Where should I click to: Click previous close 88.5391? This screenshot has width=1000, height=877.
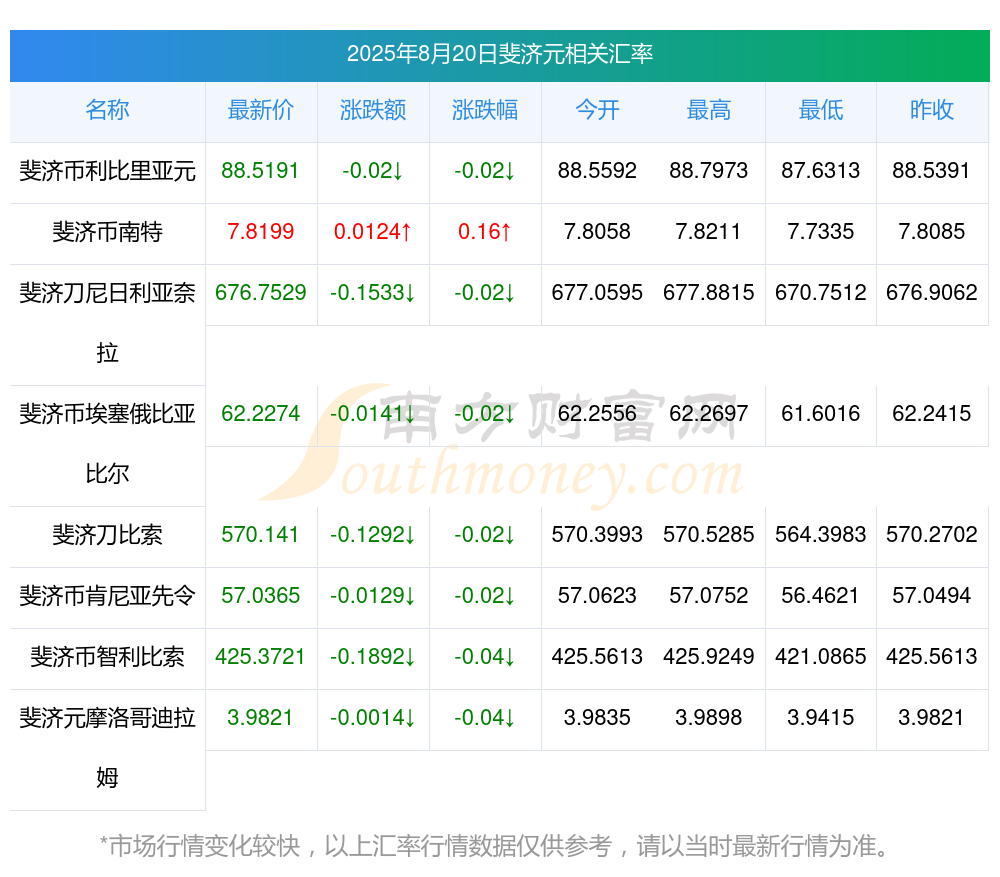[x=931, y=170]
